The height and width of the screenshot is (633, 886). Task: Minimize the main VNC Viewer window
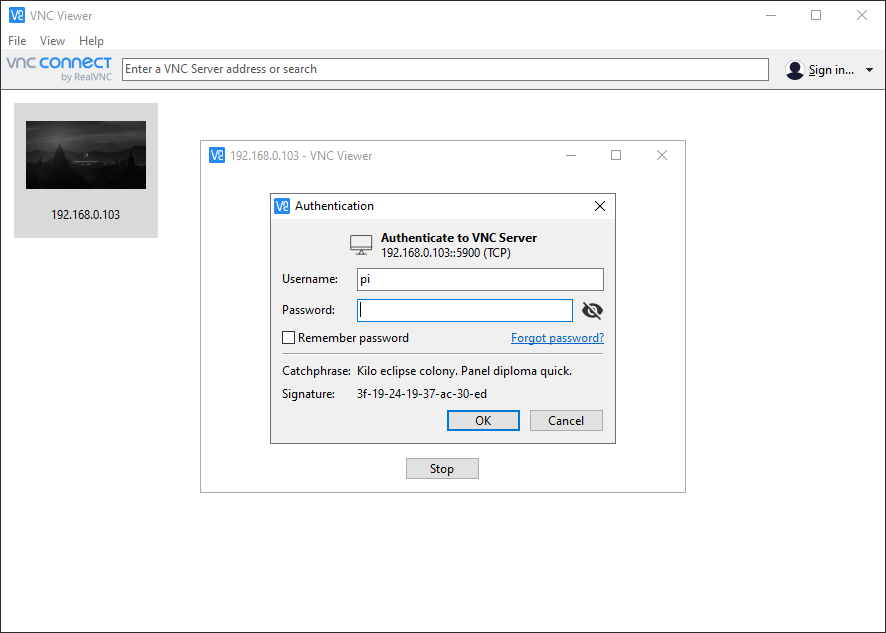pyautogui.click(x=771, y=15)
